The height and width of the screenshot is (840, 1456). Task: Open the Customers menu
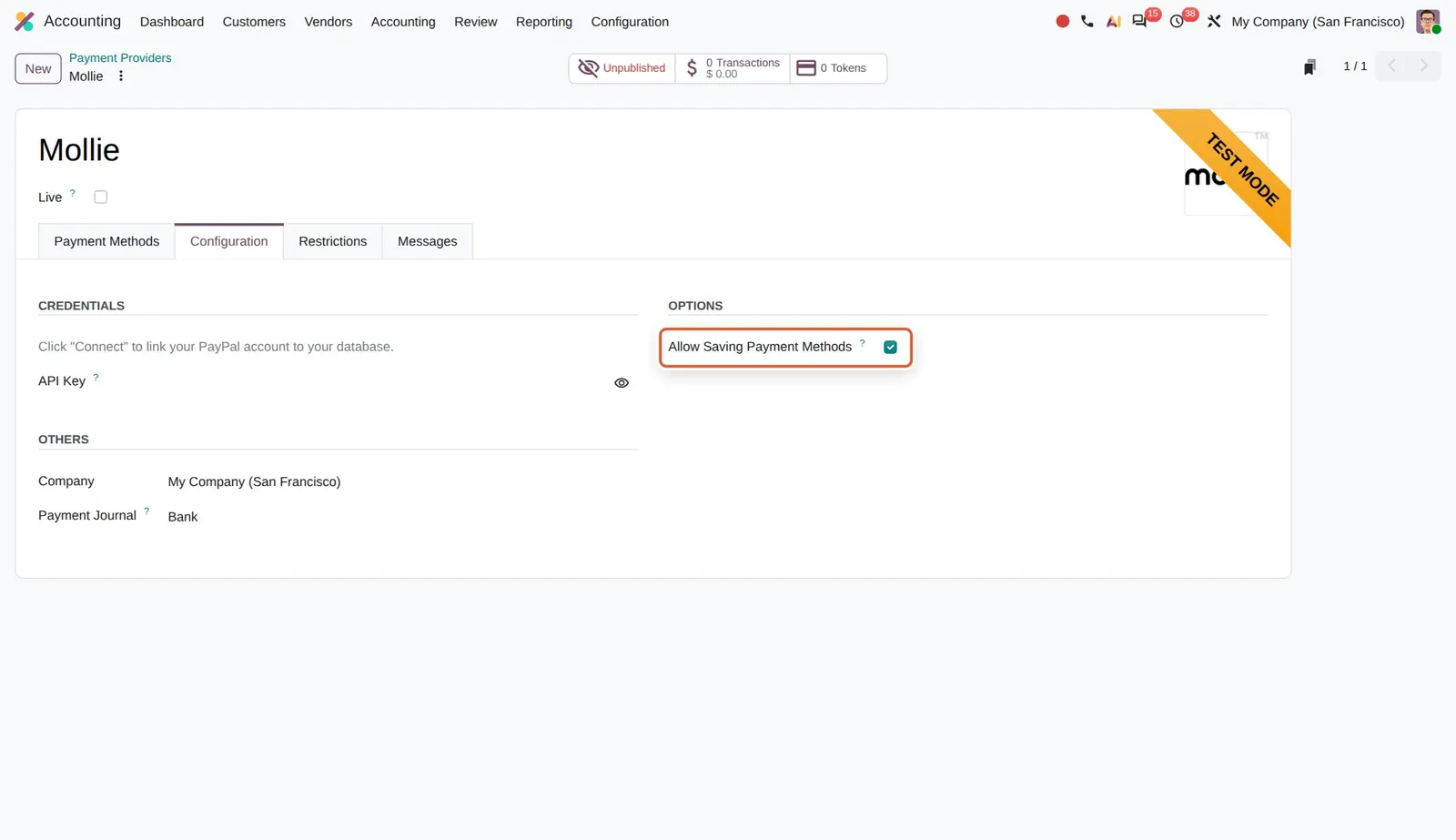click(x=254, y=22)
